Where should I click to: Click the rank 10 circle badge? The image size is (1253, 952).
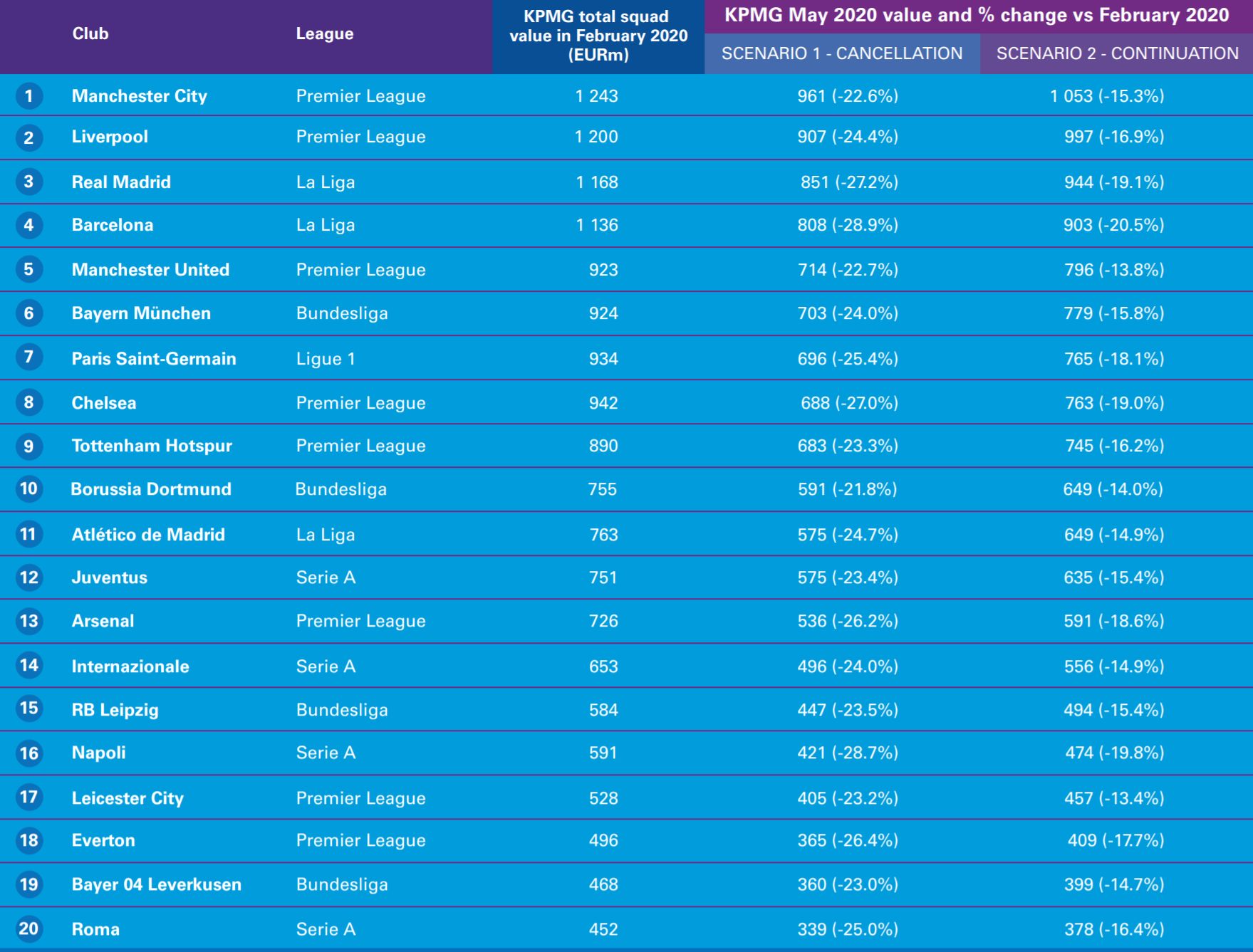coord(28,488)
